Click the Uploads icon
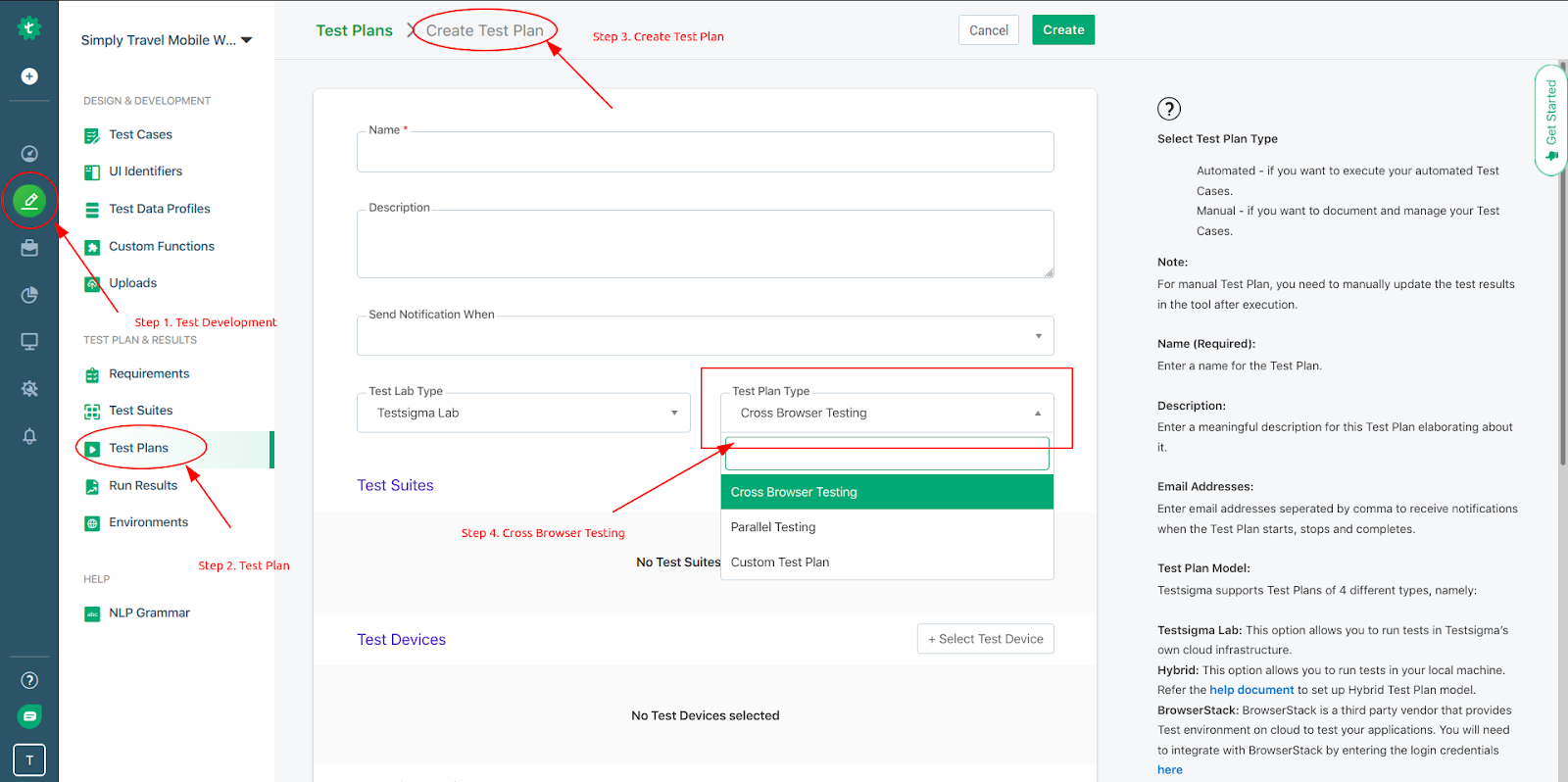This screenshot has width=1568, height=782. (92, 284)
